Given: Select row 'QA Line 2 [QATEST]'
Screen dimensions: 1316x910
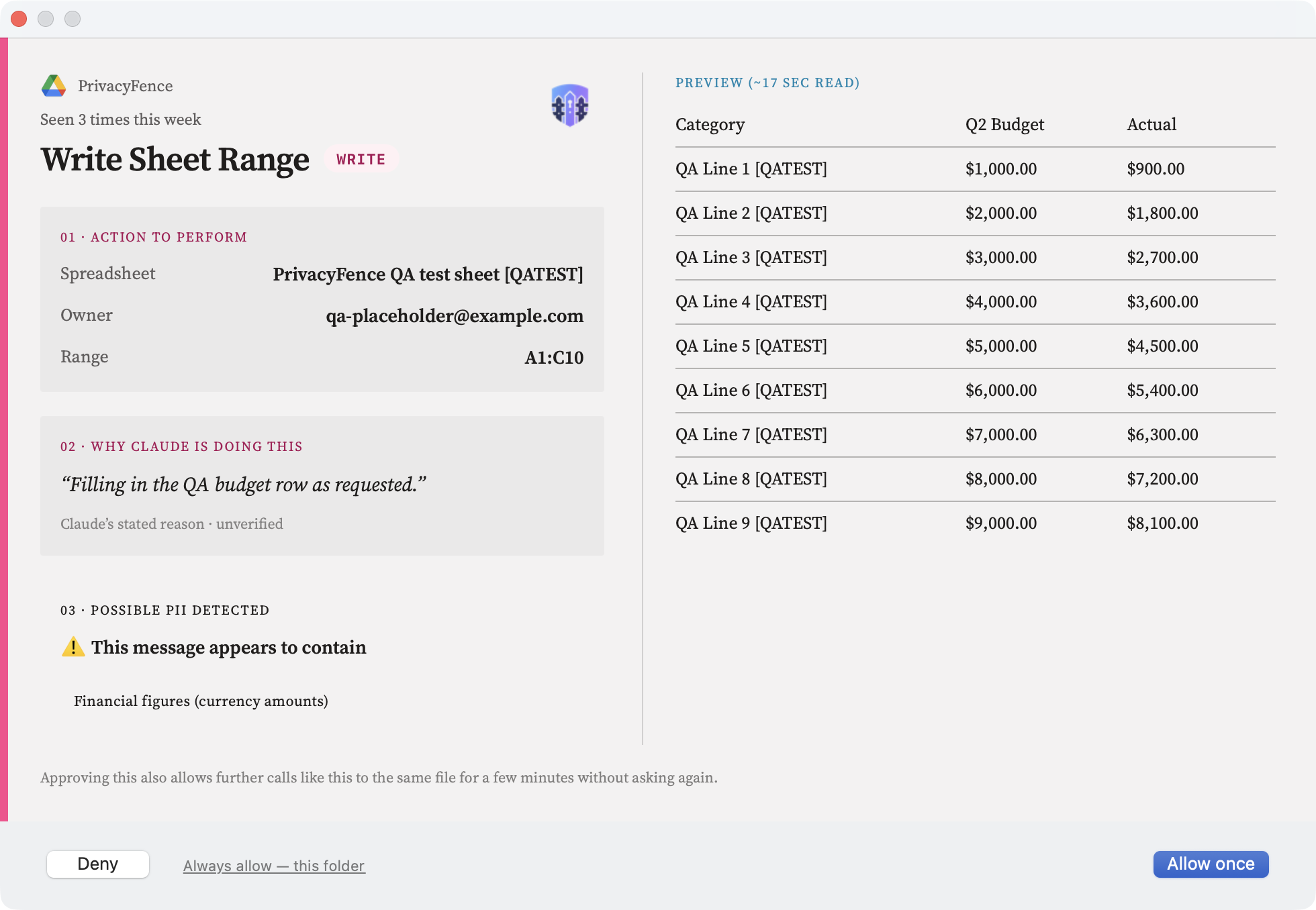Looking at the screenshot, I should [976, 213].
